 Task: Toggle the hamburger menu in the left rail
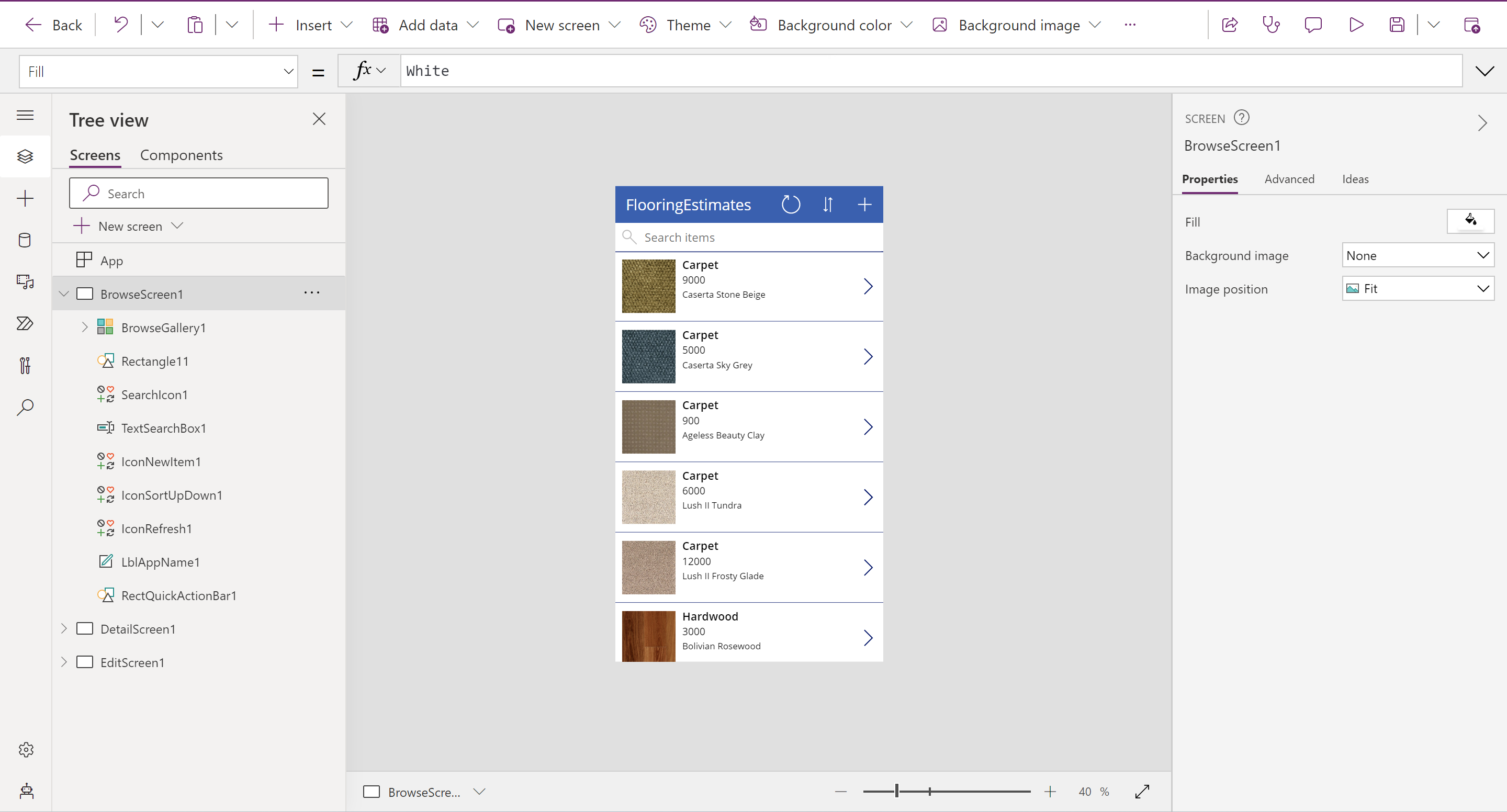(25, 115)
